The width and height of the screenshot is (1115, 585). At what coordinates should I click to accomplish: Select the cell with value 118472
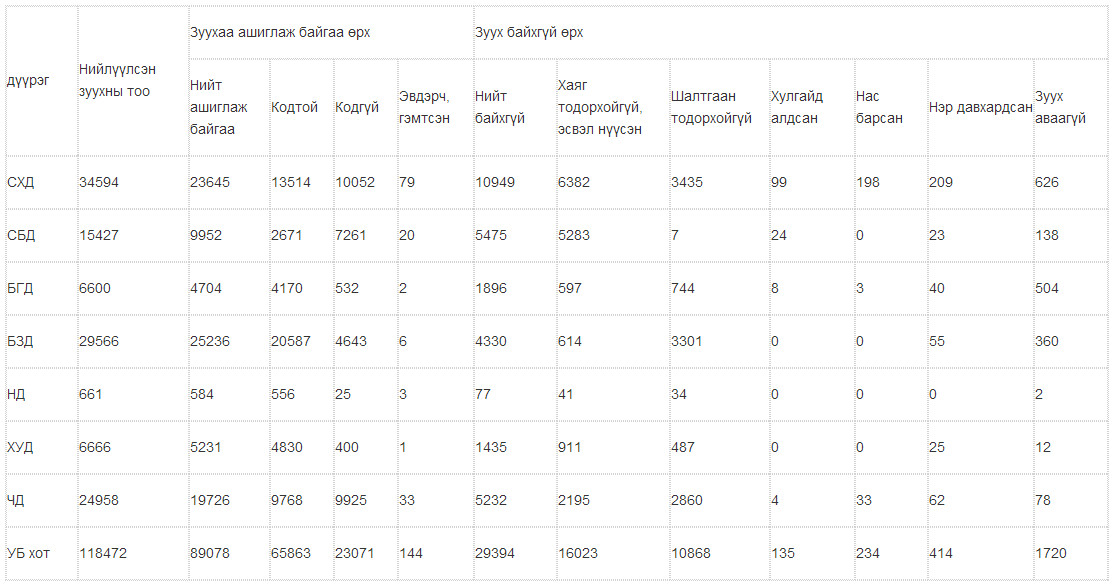tap(103, 553)
